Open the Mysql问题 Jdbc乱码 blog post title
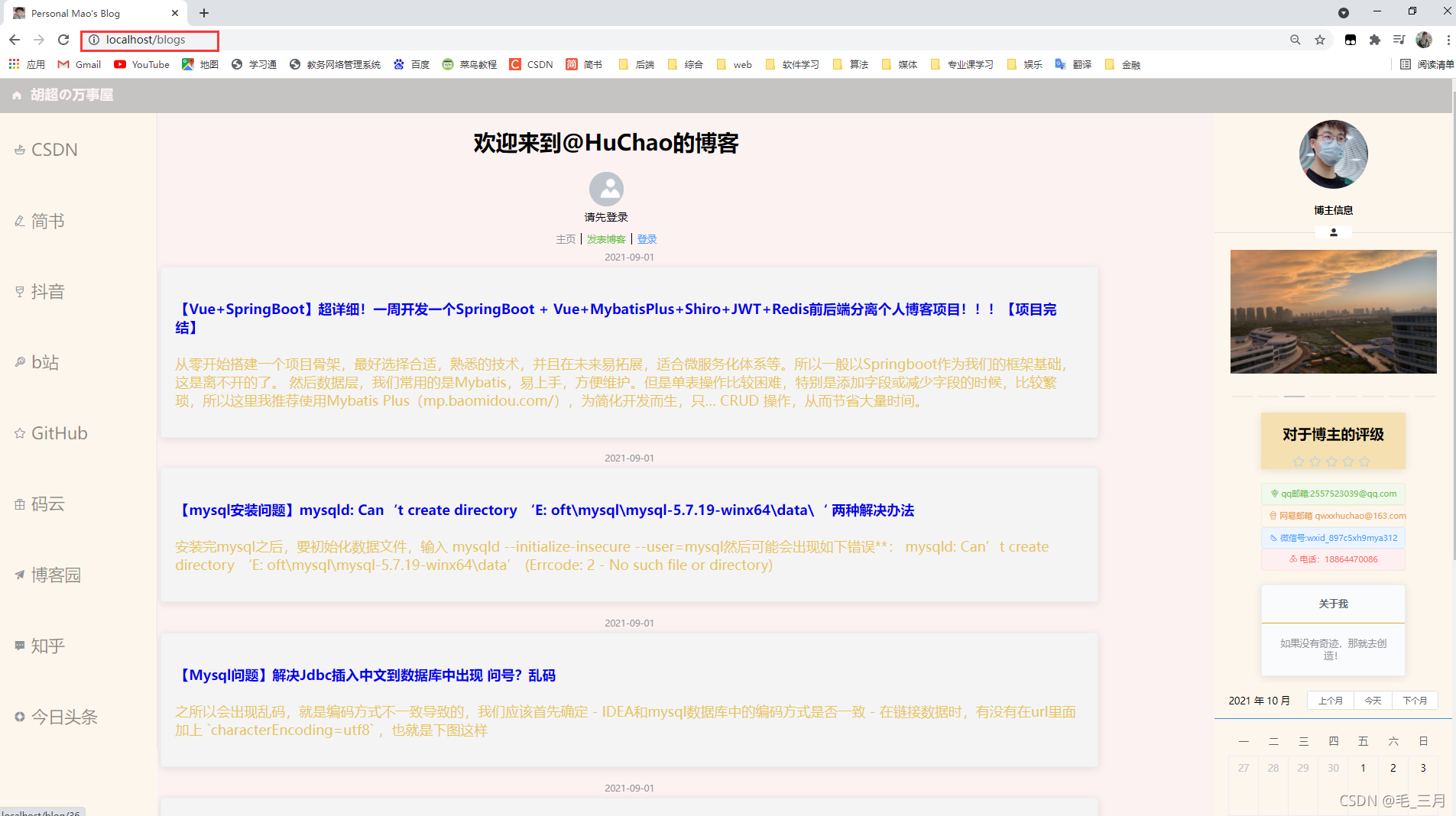The image size is (1456, 816). pyautogui.click(x=365, y=675)
